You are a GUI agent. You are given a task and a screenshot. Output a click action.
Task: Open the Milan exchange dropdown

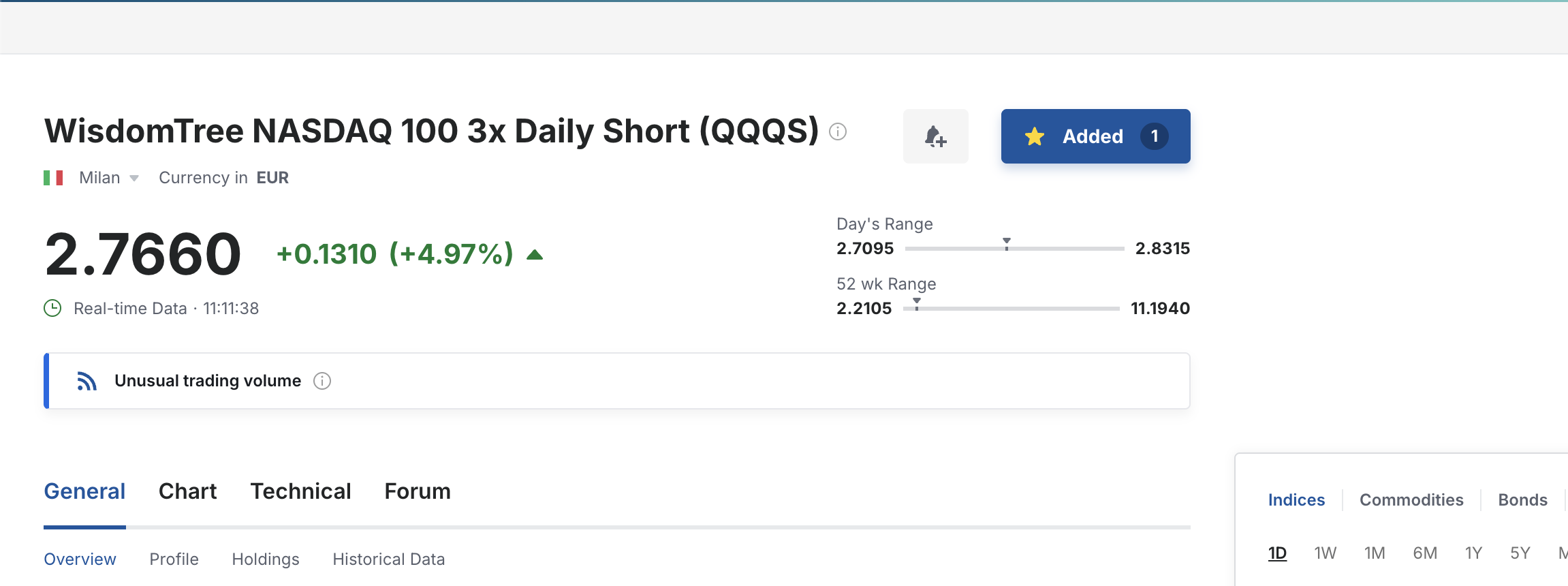(109, 178)
